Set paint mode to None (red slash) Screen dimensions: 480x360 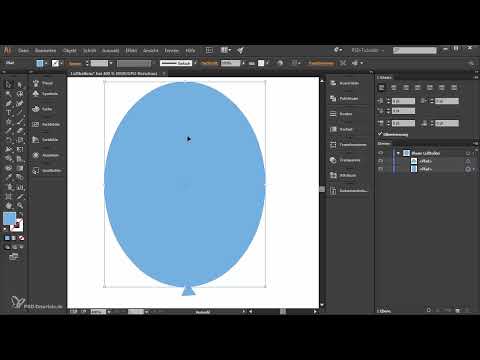(x=21, y=238)
